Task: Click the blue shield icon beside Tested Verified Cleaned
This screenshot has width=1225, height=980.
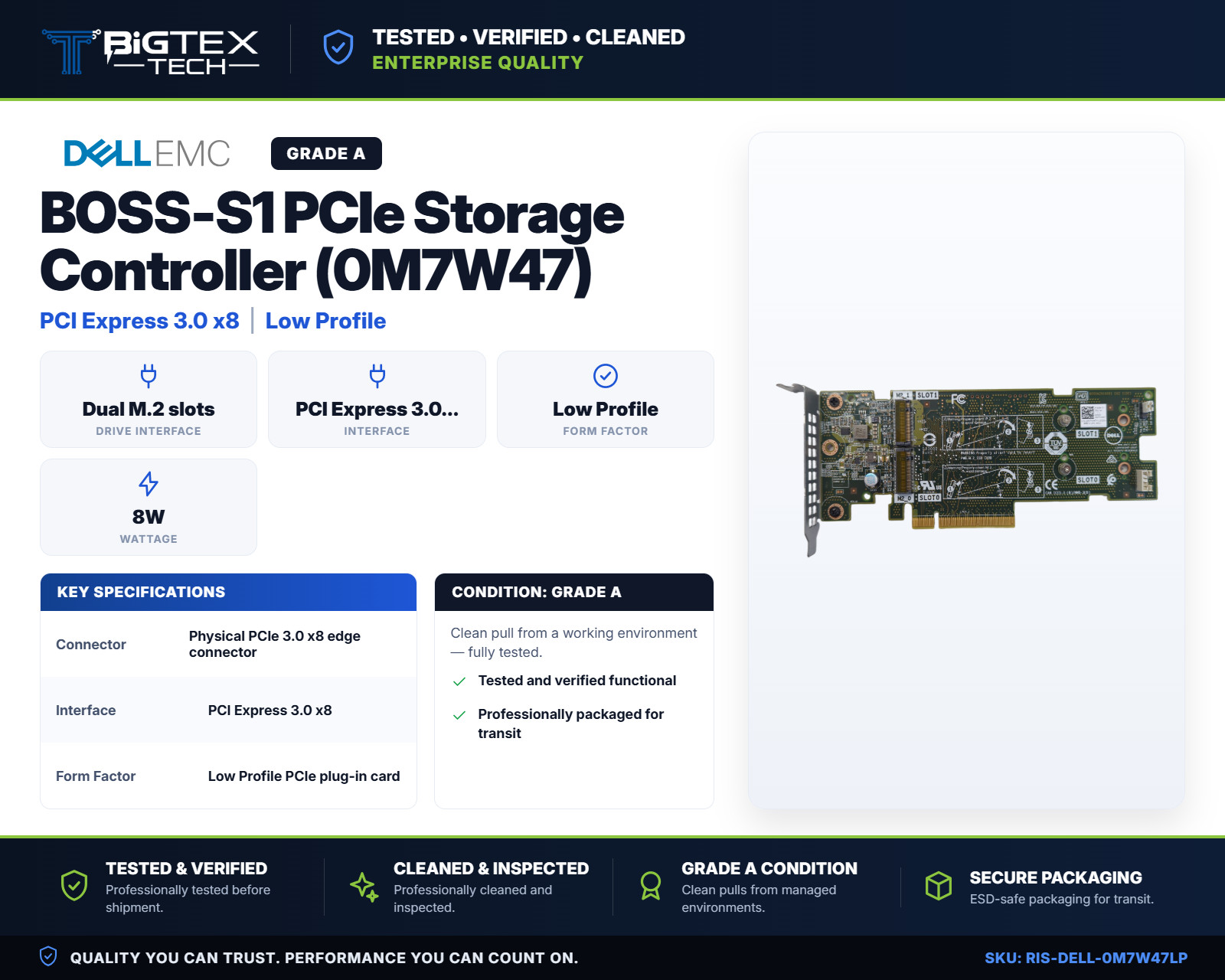Action: [x=338, y=47]
